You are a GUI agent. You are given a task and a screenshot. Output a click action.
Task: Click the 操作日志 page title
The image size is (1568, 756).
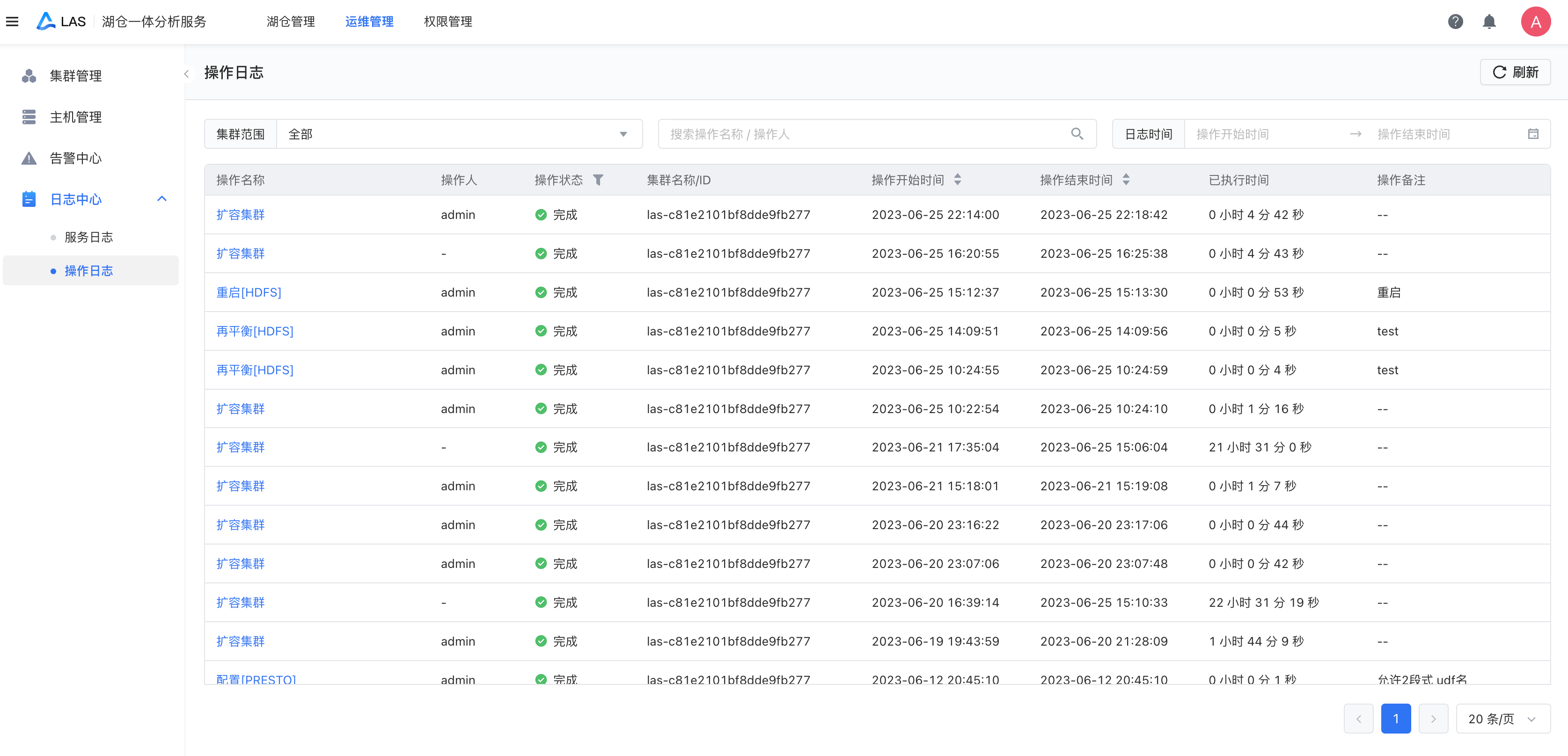(234, 73)
